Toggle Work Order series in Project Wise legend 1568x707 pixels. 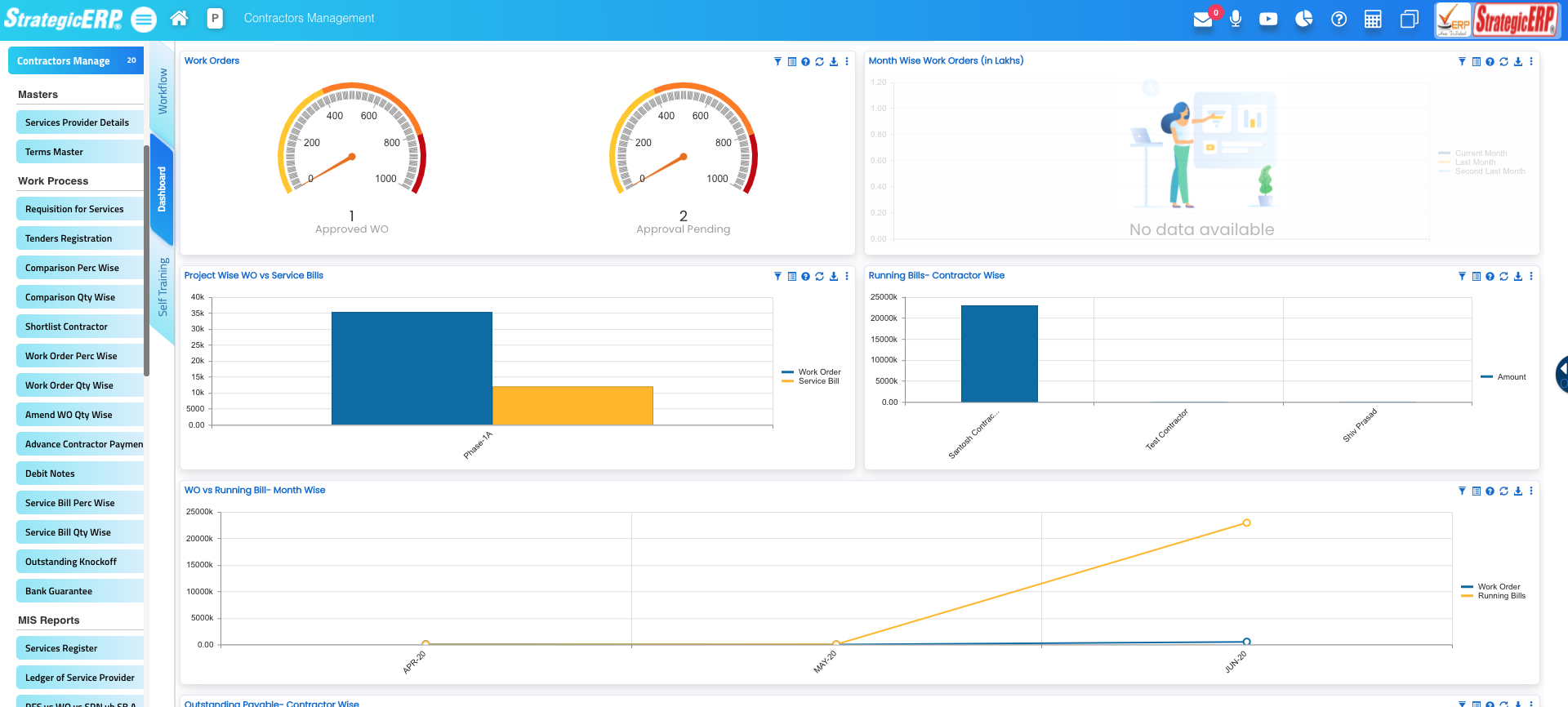click(x=811, y=372)
